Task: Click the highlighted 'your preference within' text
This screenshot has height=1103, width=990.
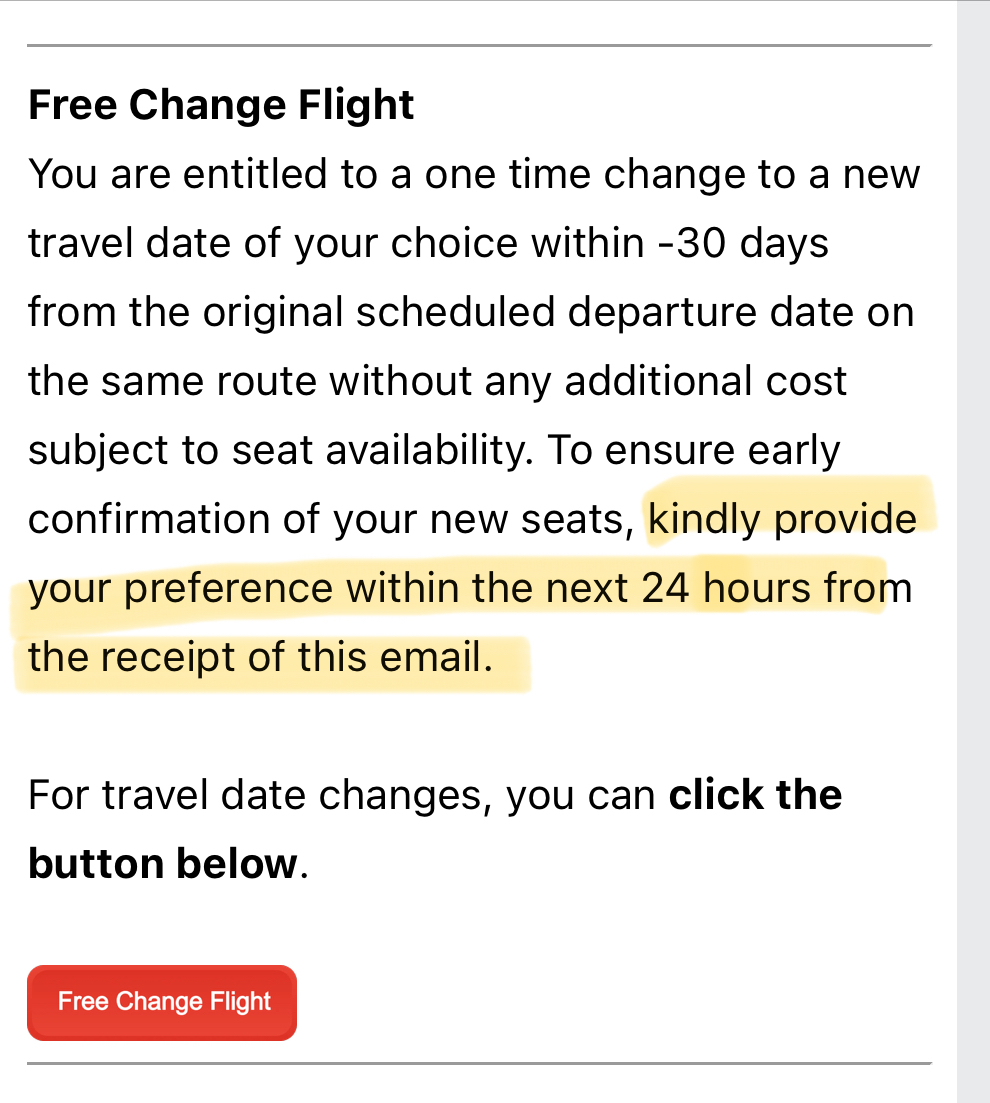Action: [x=243, y=589]
